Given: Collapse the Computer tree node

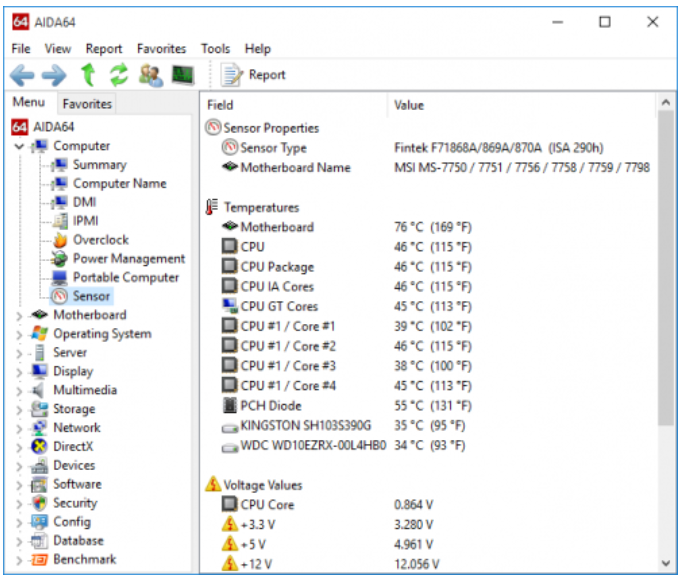Looking at the screenshot, I should click(19, 146).
